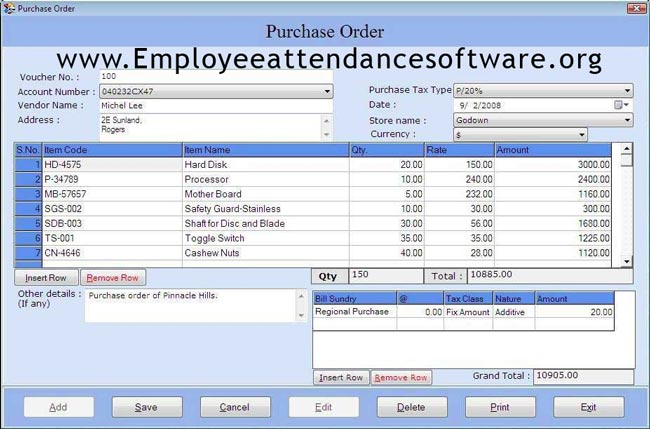This screenshot has width=650, height=429.
Task: Click the Safety Guard-Stainless cell
Action: coord(265,208)
